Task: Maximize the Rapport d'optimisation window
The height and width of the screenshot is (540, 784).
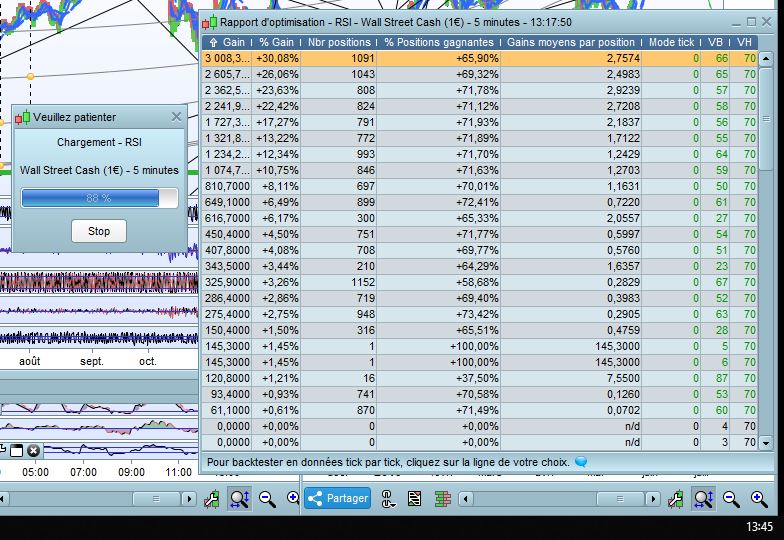Action: (751, 22)
